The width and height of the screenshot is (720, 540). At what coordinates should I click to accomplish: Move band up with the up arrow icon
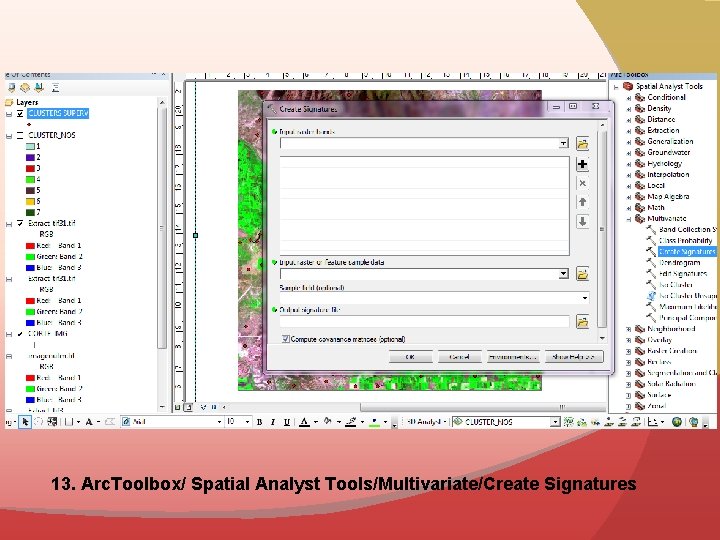click(582, 202)
